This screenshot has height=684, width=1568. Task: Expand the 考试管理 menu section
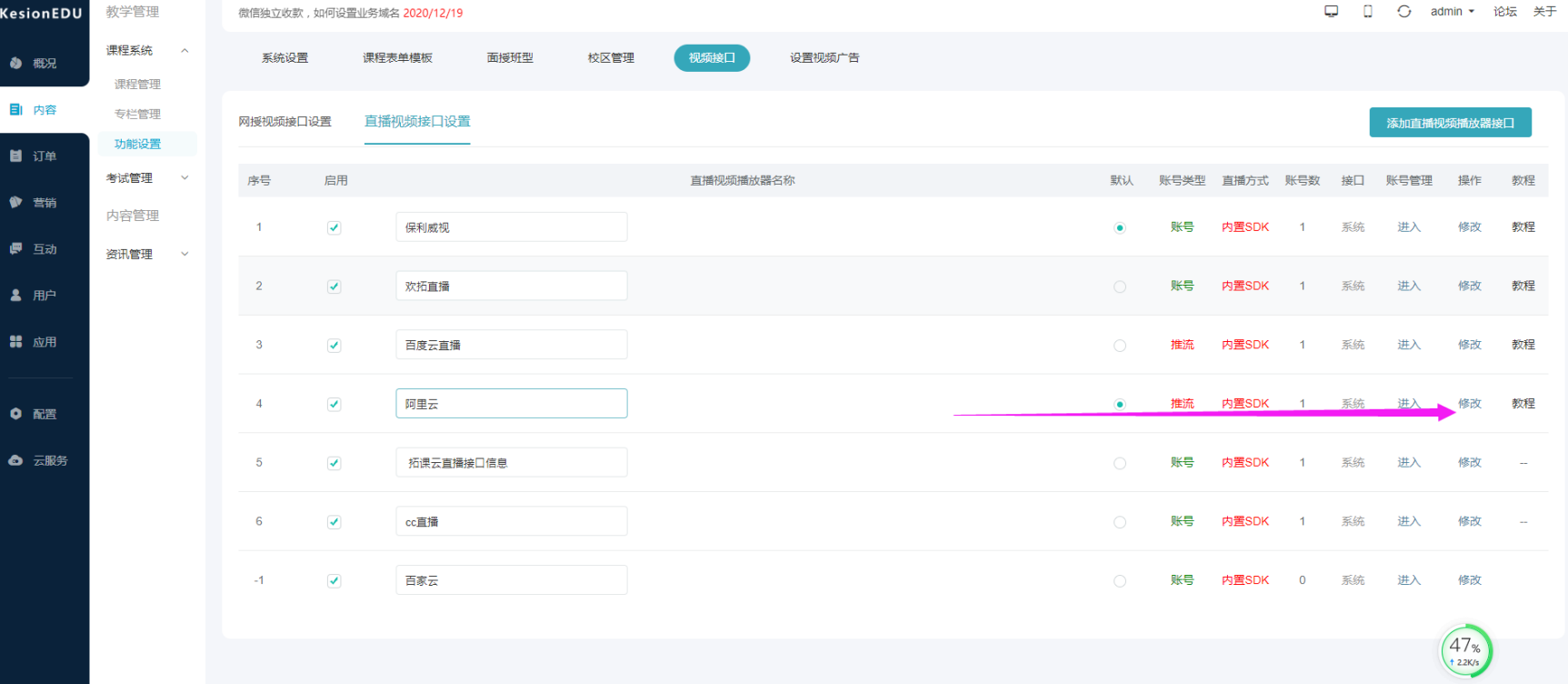[x=185, y=178]
